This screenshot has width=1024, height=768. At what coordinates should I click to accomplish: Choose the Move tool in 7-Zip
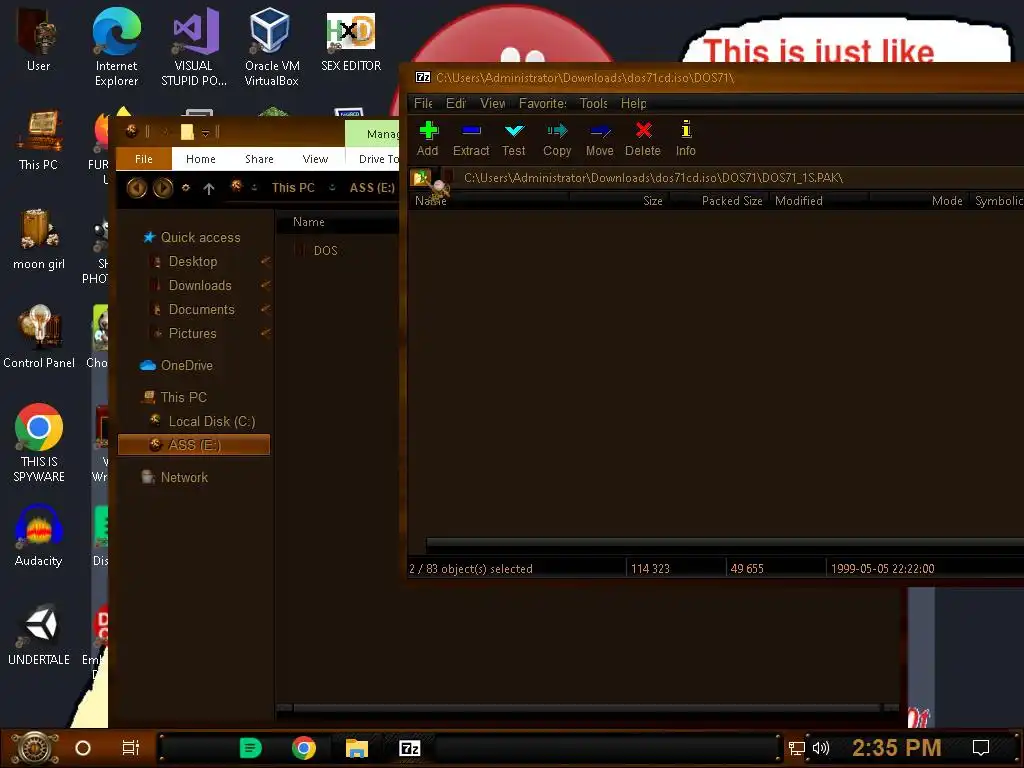point(600,138)
